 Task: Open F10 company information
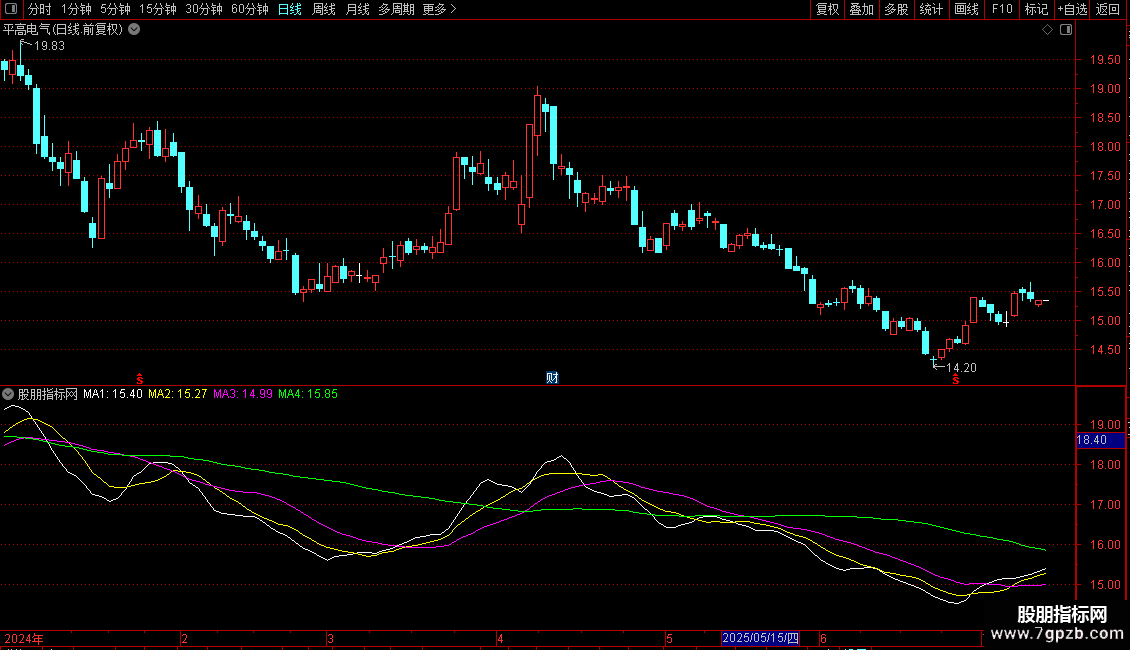pyautogui.click(x=1002, y=9)
